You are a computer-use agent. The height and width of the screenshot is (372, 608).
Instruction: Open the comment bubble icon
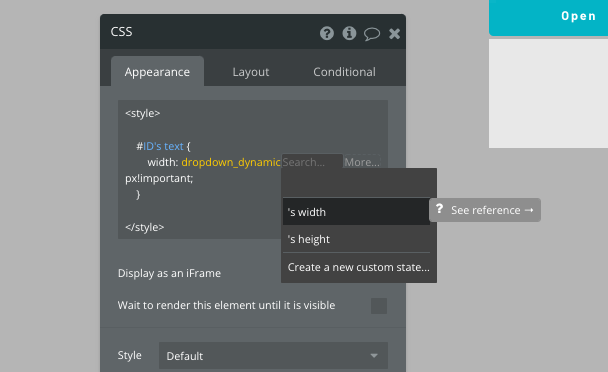371,34
